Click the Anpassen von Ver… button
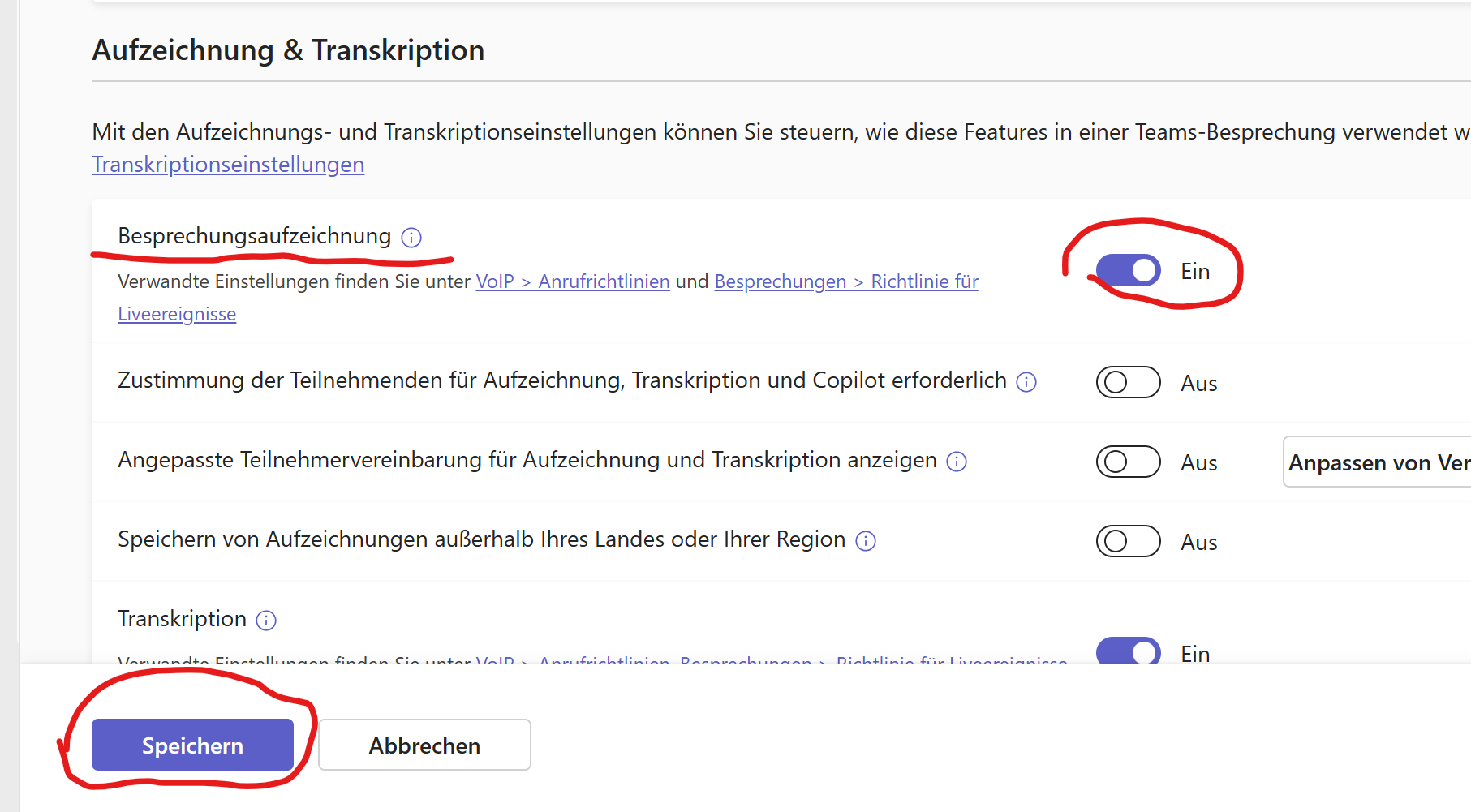 1377,462
